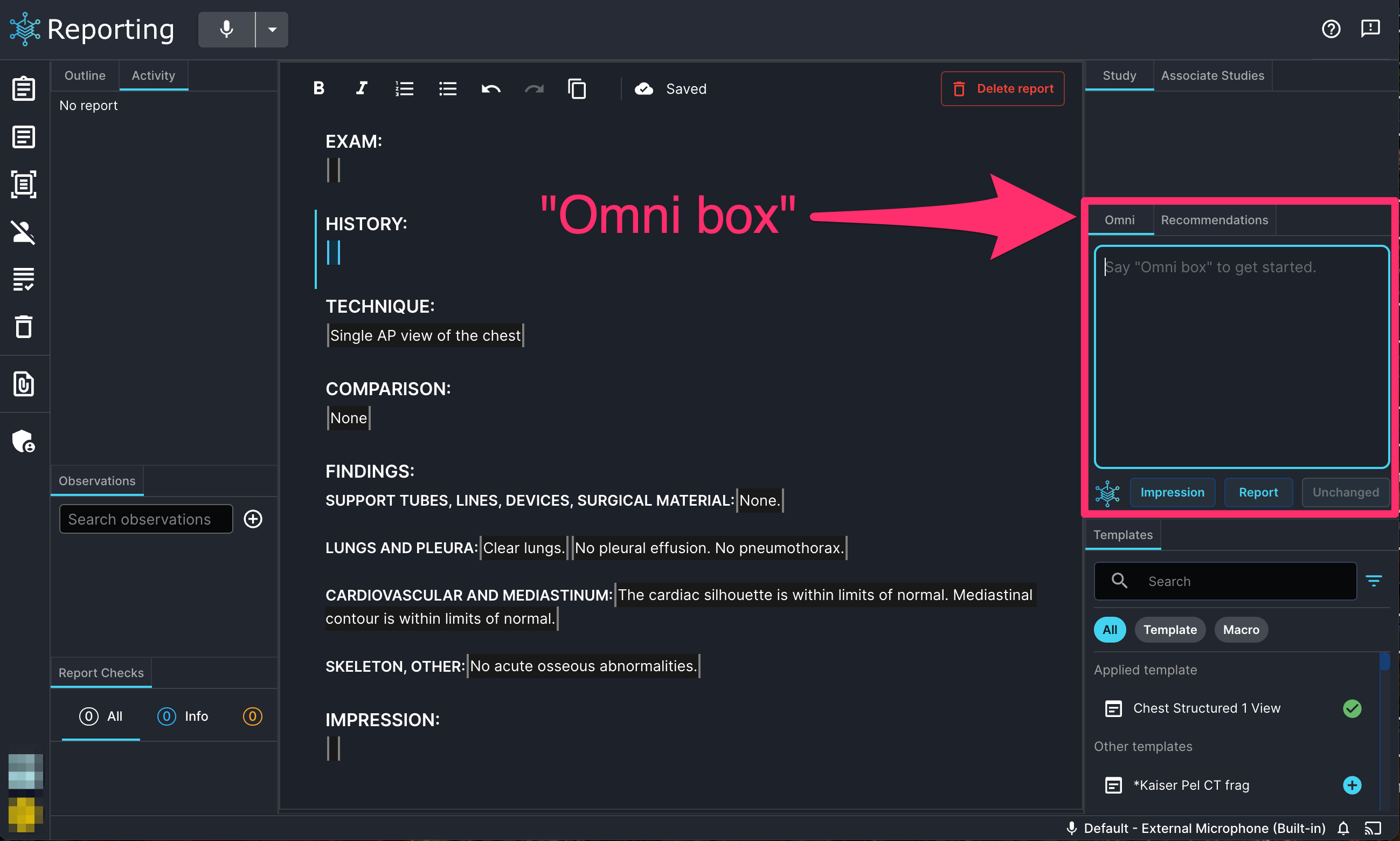Insert a bulleted list
This screenshot has width=1400, height=841.
coord(447,88)
